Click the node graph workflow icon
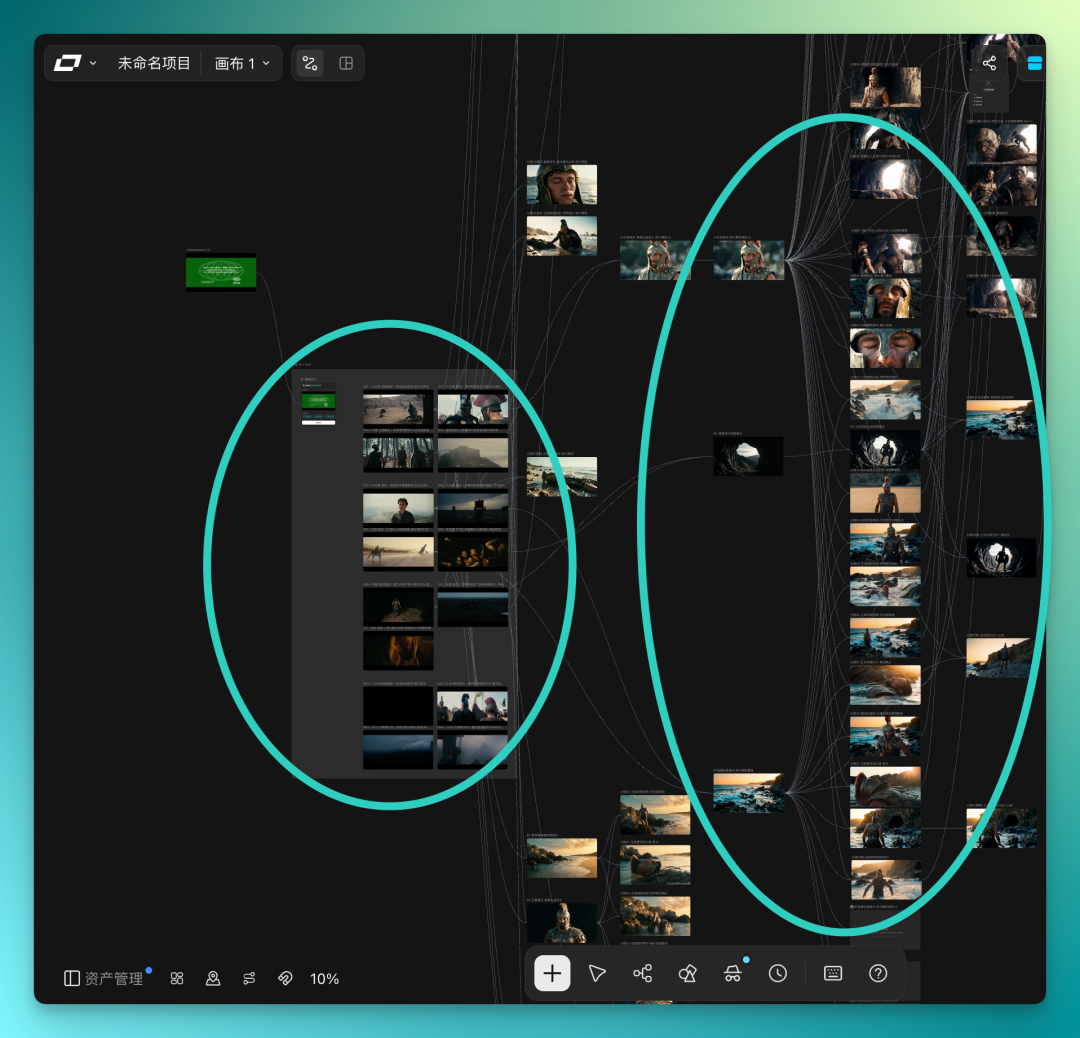This screenshot has height=1038, width=1080. click(643, 973)
